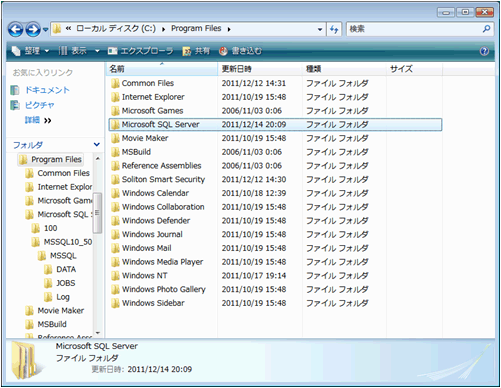Viewport: 501px width, 388px height.
Task: Select the Windows Sidebar folder icon
Action: [x=115, y=303]
